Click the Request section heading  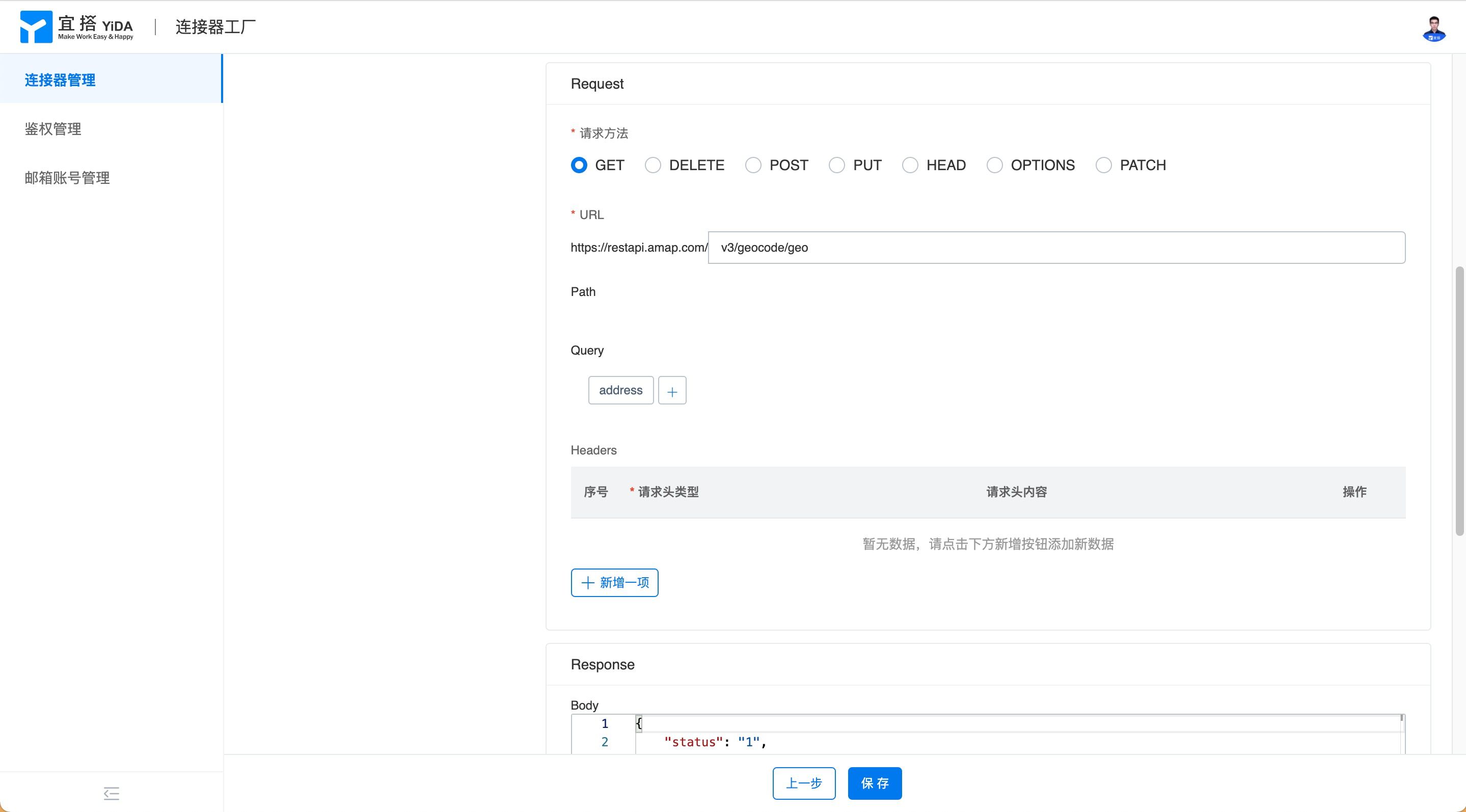pyautogui.click(x=597, y=84)
